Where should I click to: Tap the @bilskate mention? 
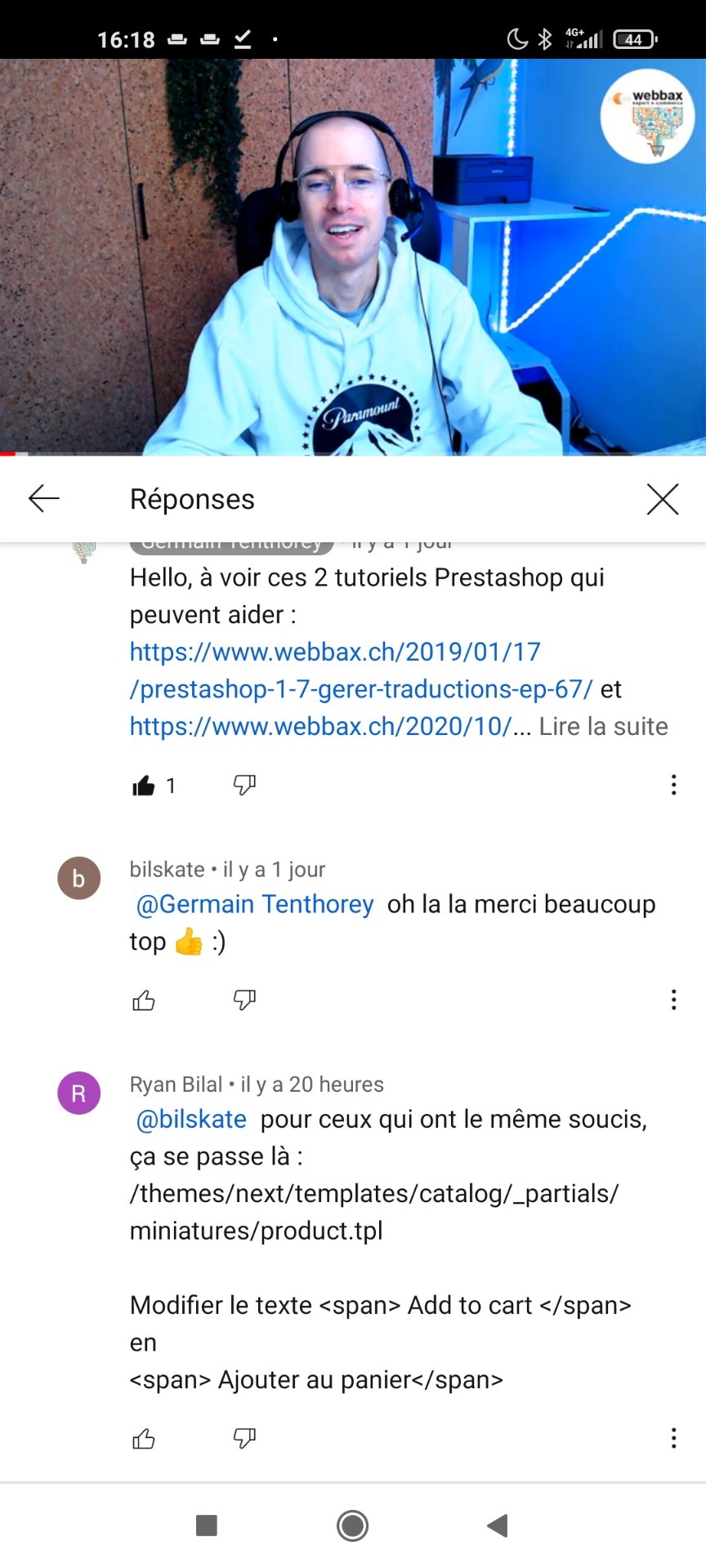[x=191, y=1119]
